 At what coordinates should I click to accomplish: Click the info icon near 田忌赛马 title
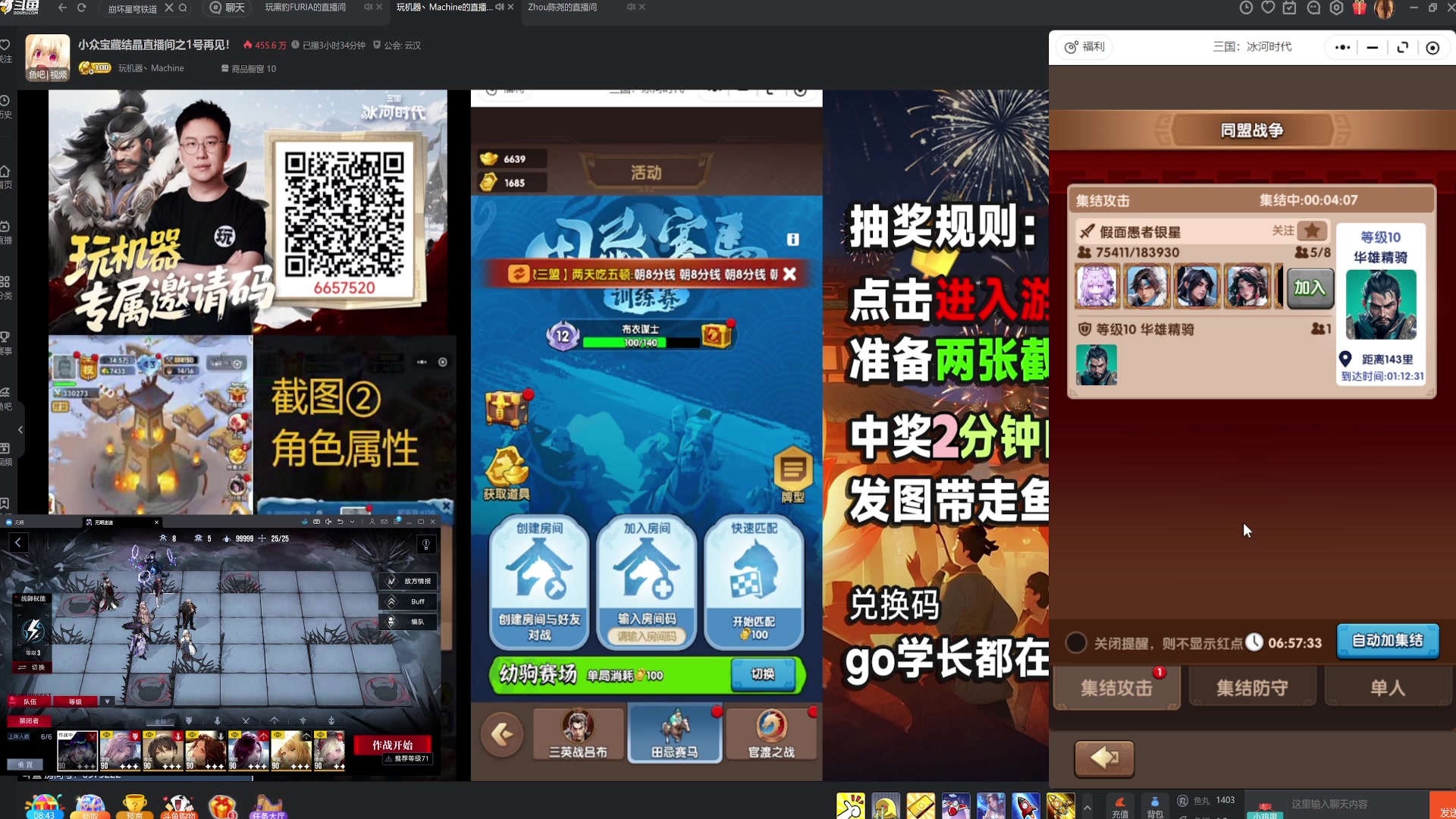pyautogui.click(x=792, y=240)
